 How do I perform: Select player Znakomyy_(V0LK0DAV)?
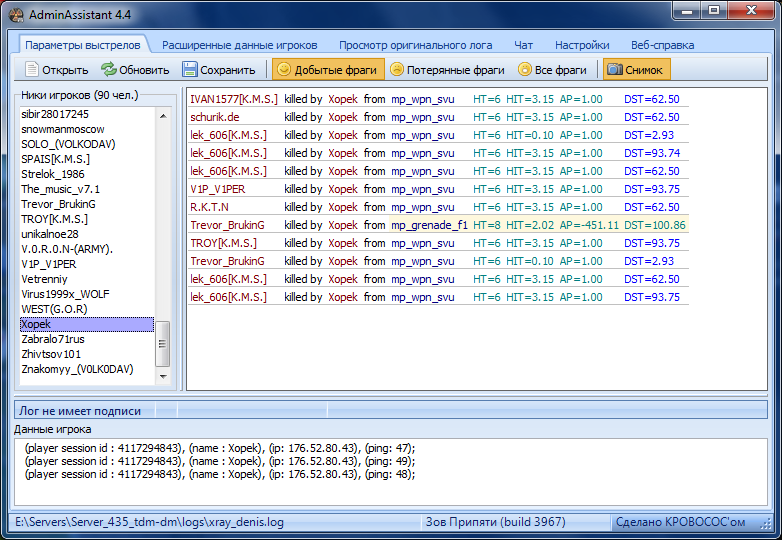pyautogui.click(x=87, y=369)
